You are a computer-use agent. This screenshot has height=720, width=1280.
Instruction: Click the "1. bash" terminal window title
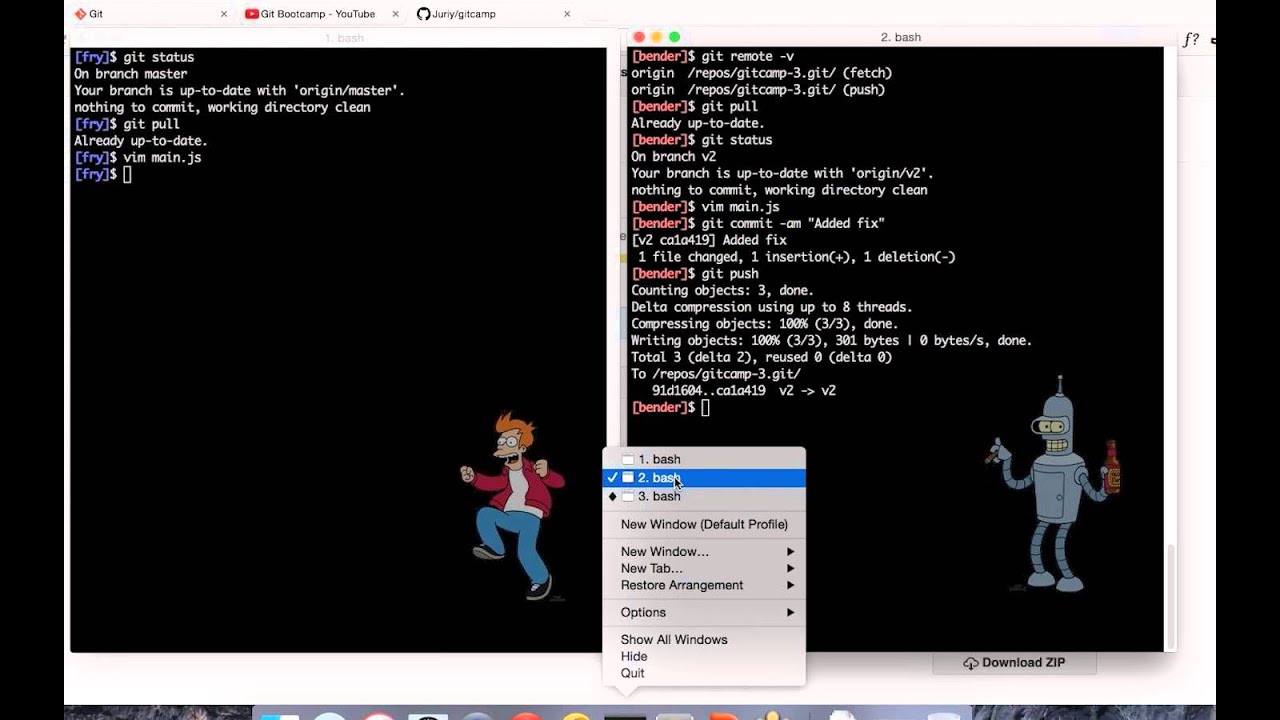[344, 38]
